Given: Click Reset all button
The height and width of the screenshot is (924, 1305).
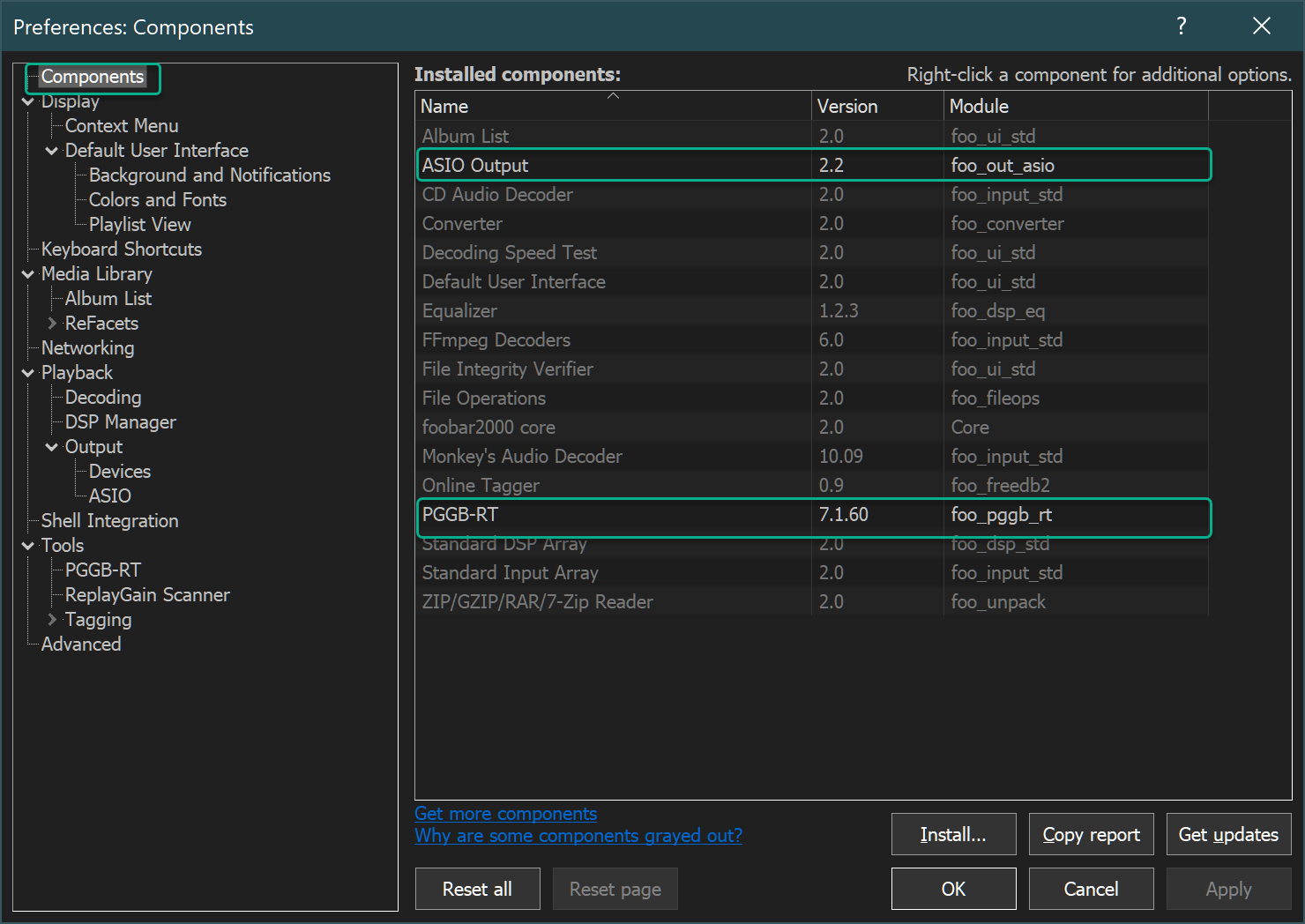Looking at the screenshot, I should pyautogui.click(x=477, y=889).
